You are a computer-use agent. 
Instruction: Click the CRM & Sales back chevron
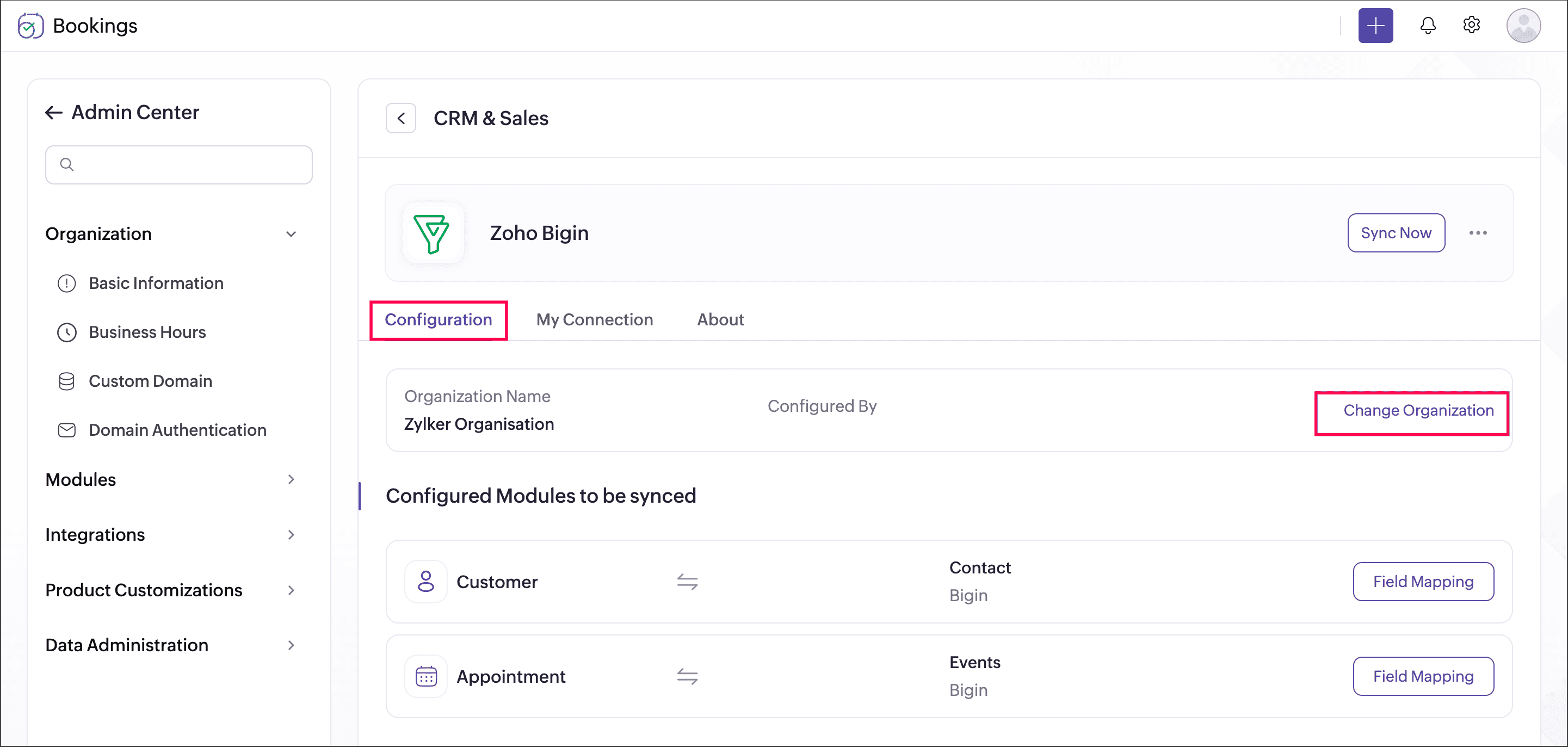click(x=401, y=118)
